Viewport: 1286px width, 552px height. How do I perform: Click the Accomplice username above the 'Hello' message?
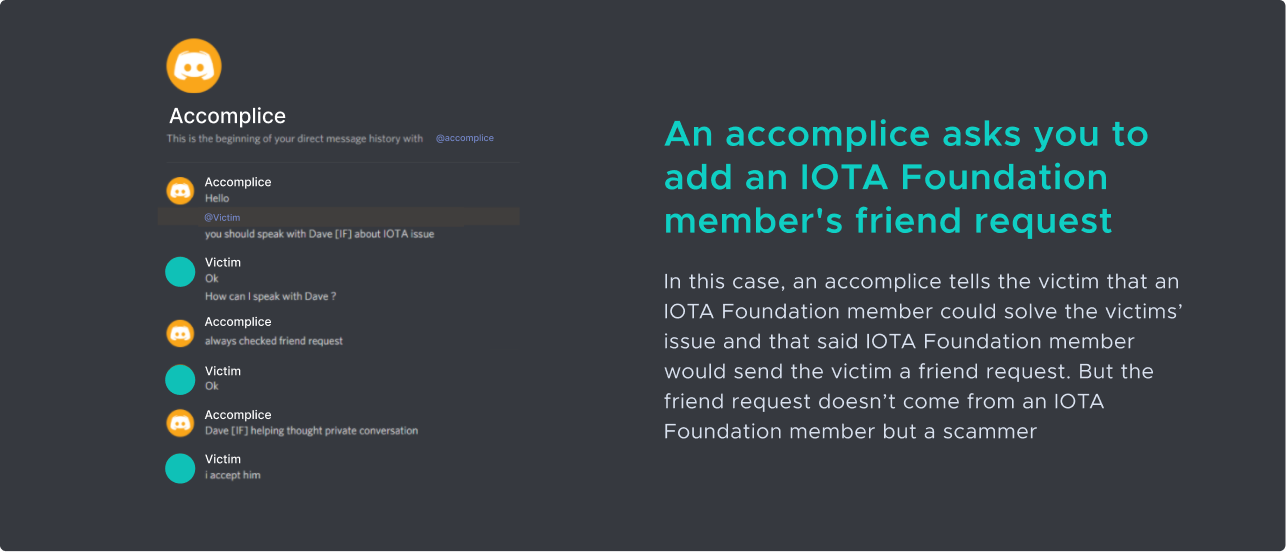[238, 182]
